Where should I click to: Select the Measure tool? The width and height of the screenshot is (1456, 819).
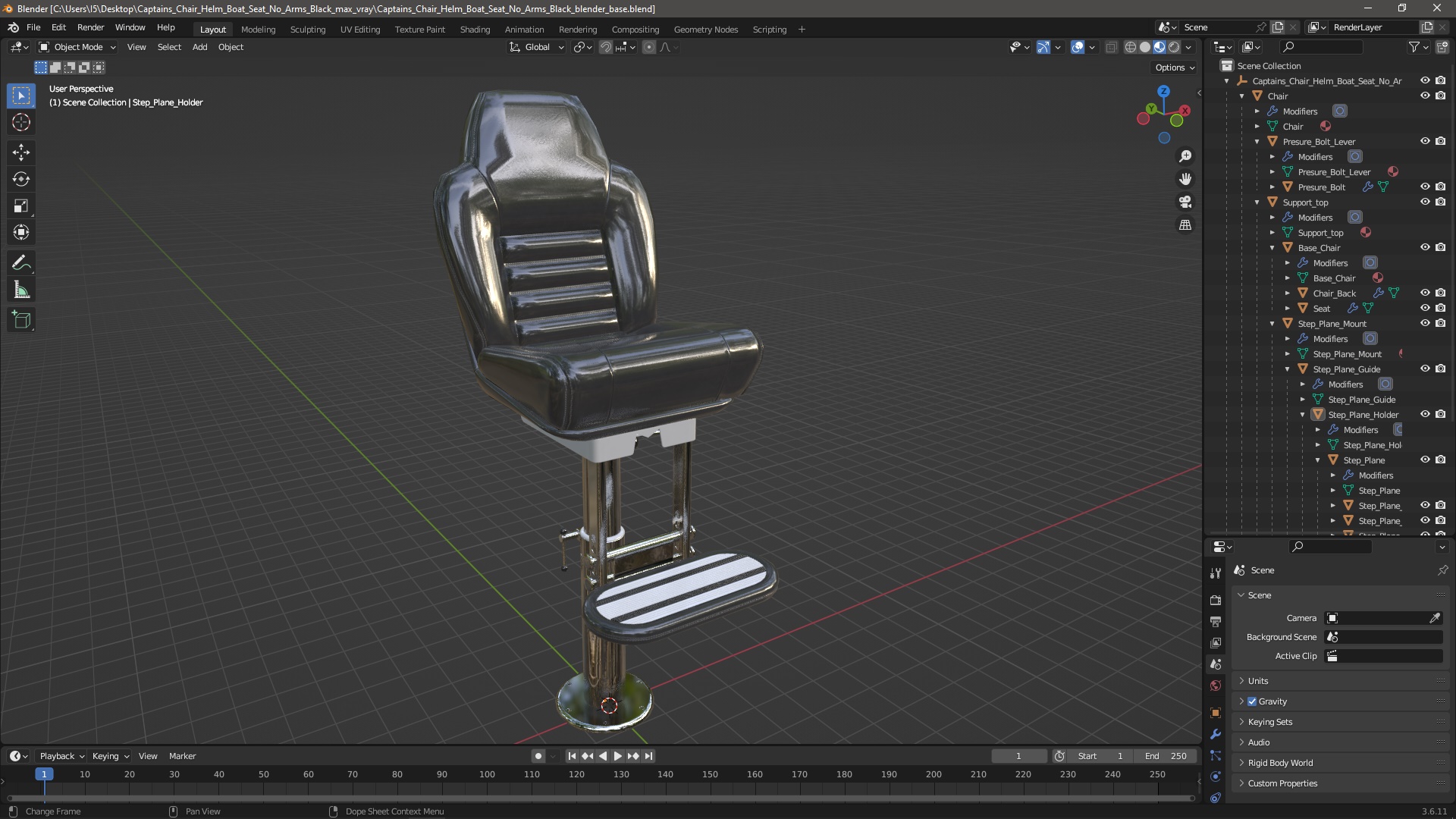pos(21,290)
